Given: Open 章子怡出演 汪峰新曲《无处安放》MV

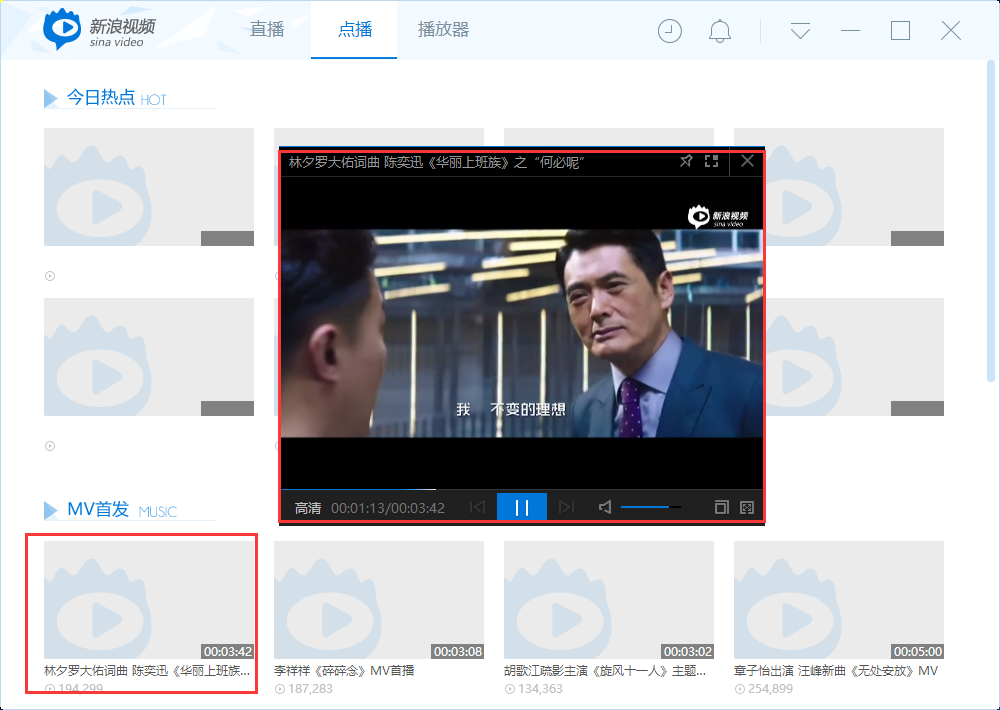Looking at the screenshot, I should (838, 670).
